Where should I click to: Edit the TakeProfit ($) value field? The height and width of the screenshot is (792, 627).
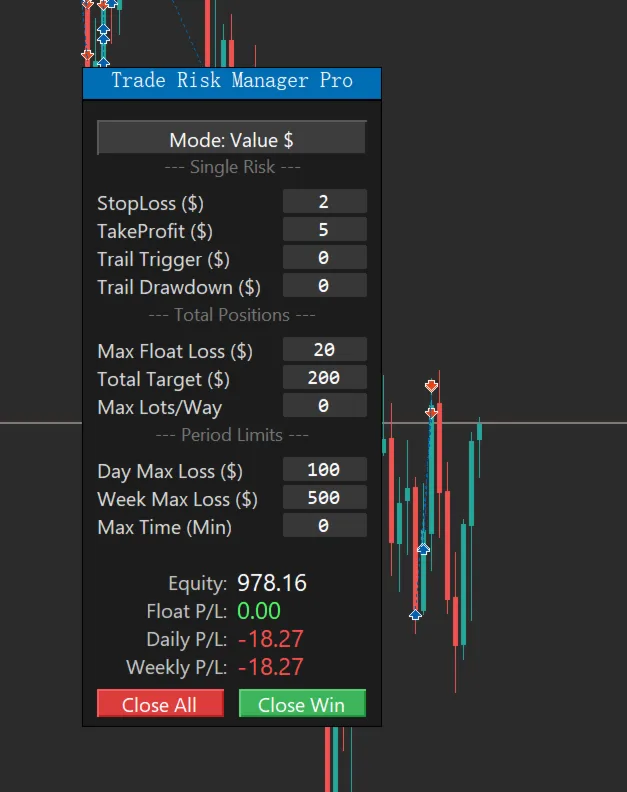coord(324,229)
